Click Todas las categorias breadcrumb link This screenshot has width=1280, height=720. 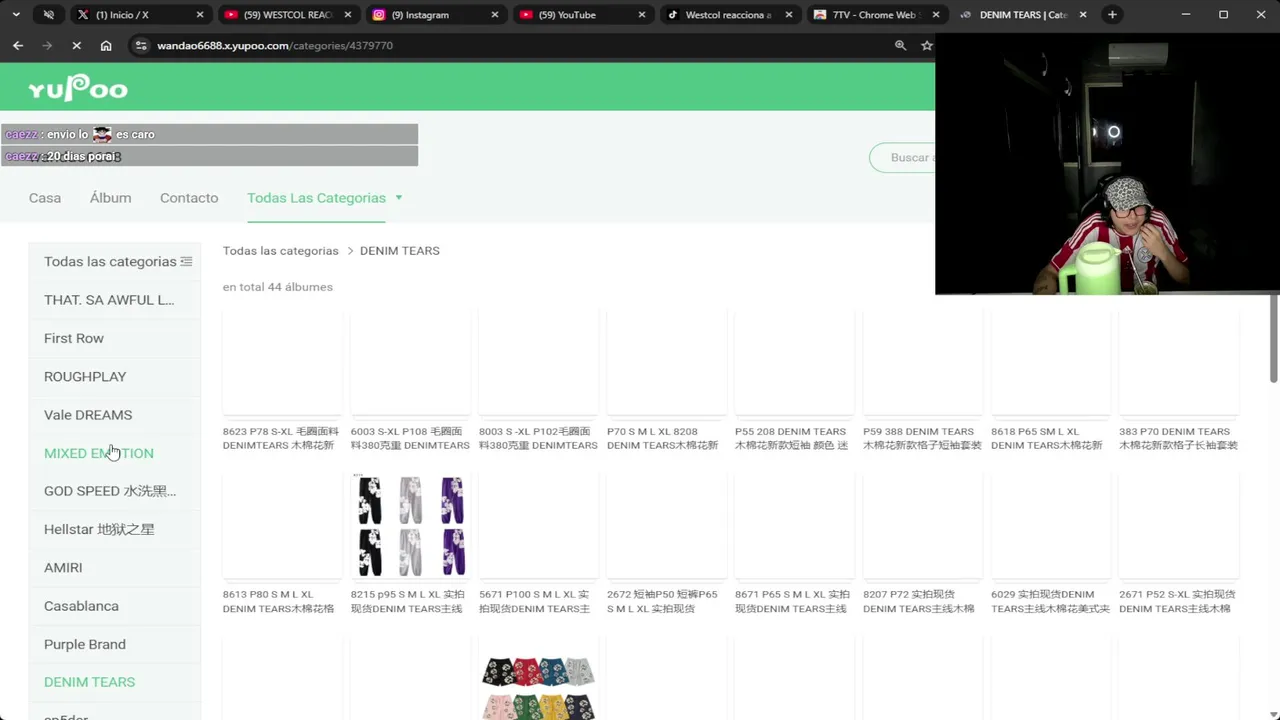(x=281, y=251)
